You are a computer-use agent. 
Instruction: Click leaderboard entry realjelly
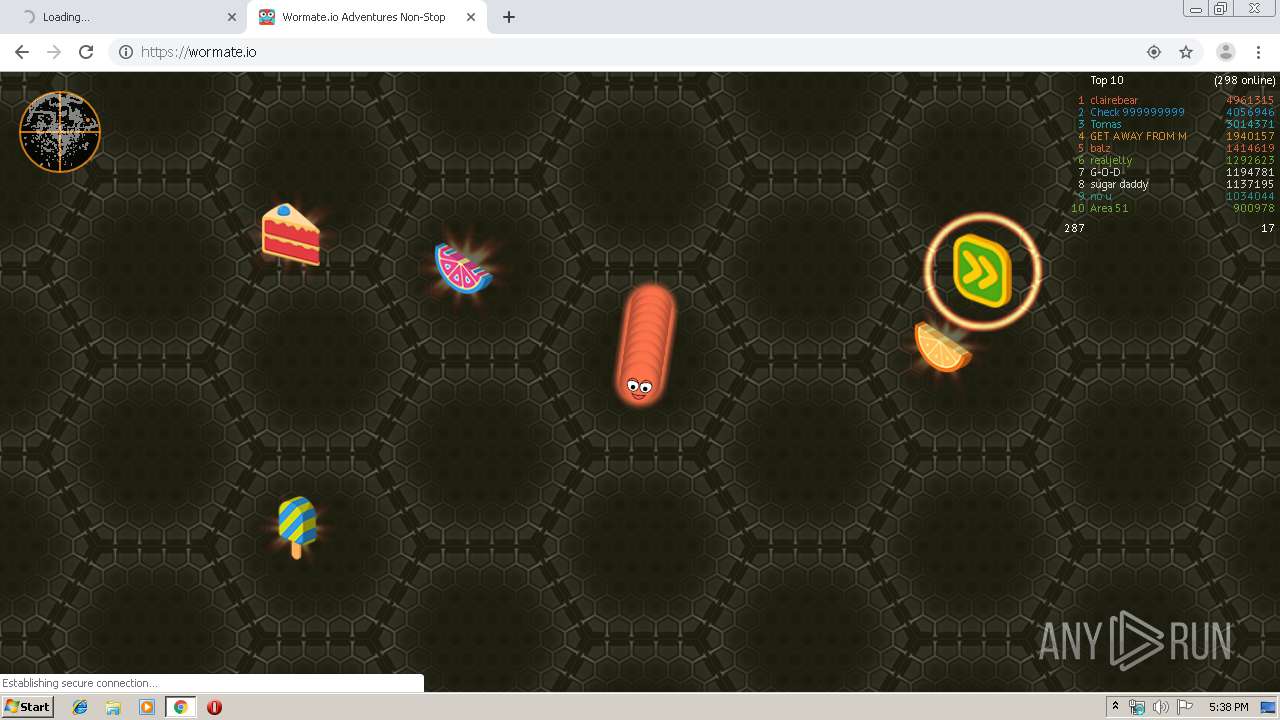pyautogui.click(x=1111, y=160)
